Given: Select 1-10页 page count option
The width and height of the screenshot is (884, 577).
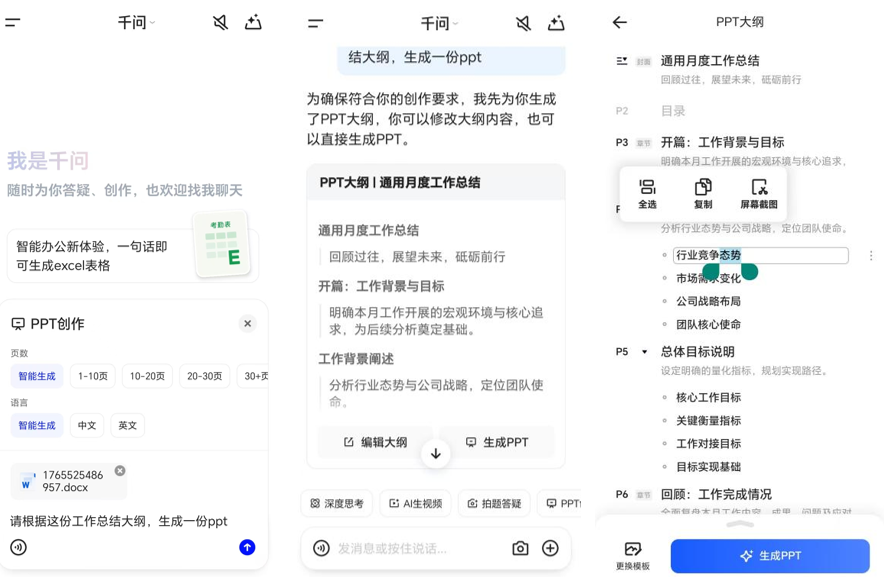Looking at the screenshot, I should pyautogui.click(x=92, y=376).
